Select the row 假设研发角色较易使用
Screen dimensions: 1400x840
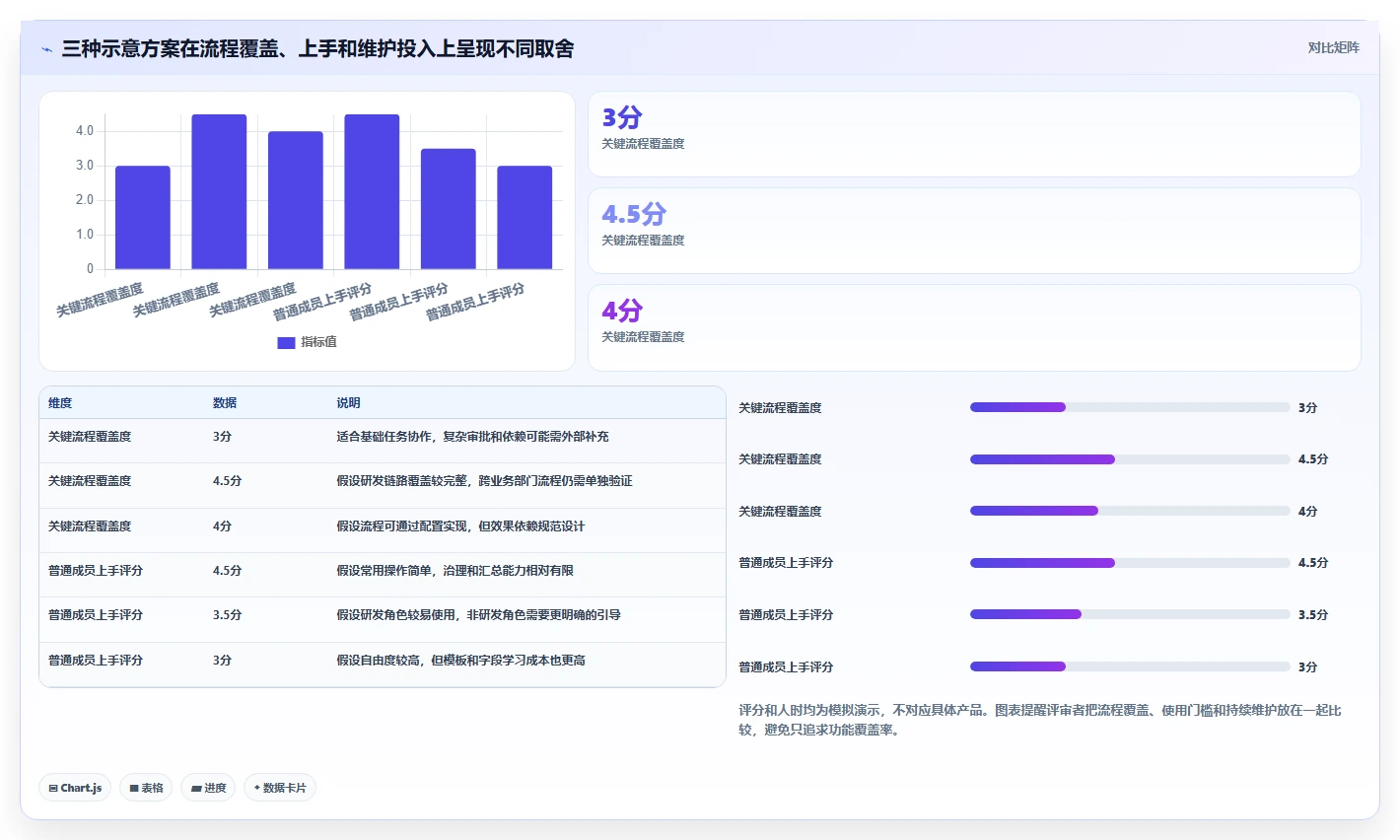[x=383, y=619]
